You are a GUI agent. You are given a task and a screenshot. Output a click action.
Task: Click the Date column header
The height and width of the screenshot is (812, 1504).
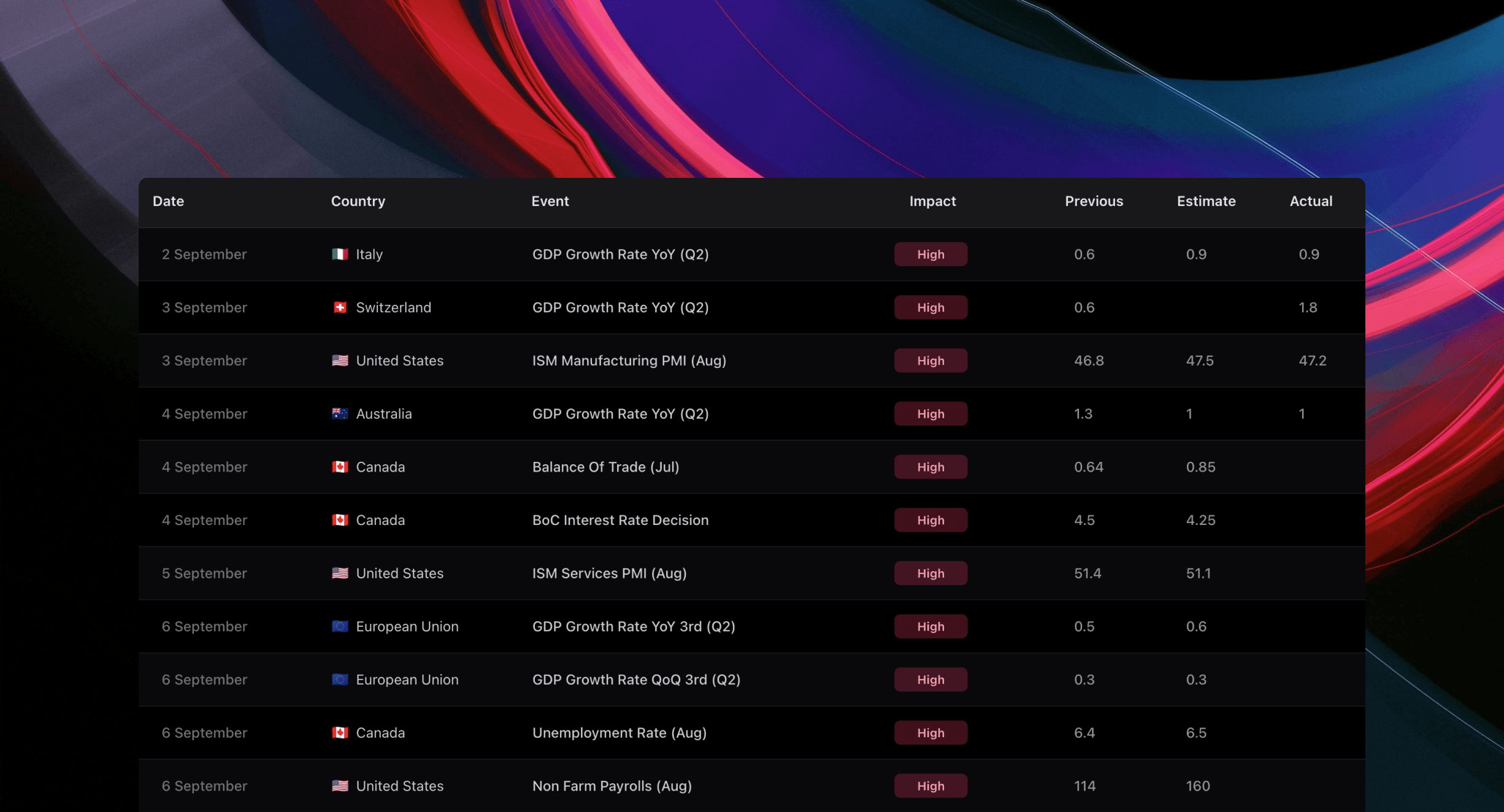click(x=168, y=201)
